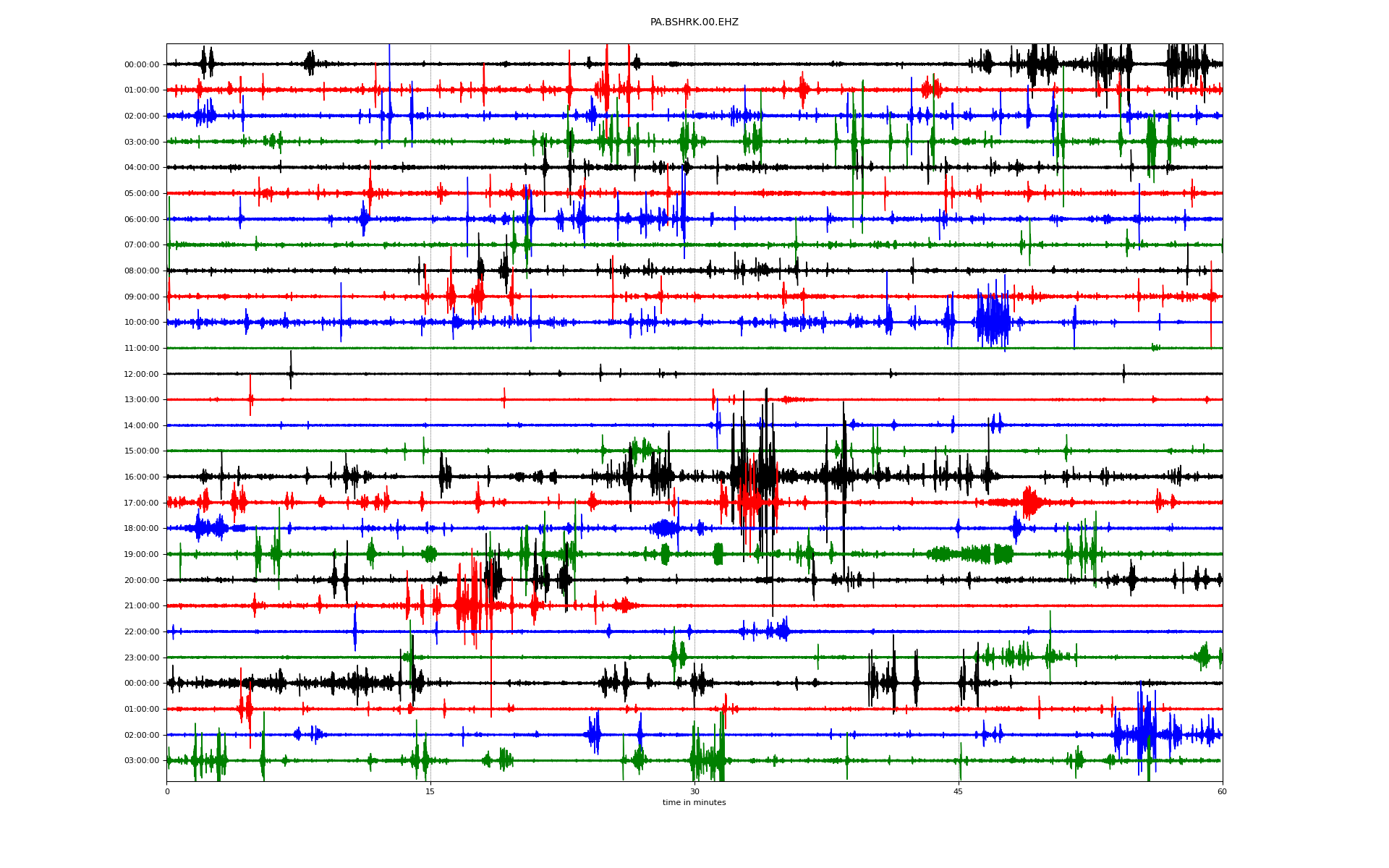Select the 07:00:00 time label
1389x868 pixels.
[141, 245]
